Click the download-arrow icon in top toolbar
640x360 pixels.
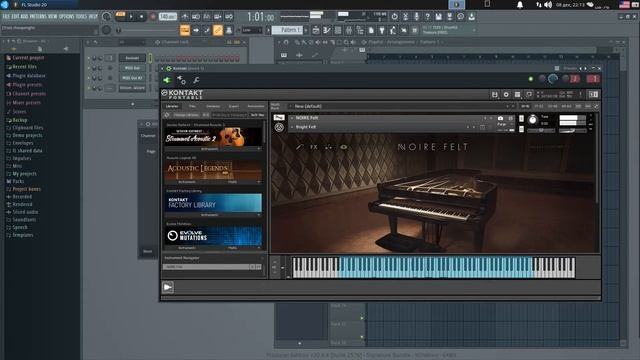tap(471, 17)
